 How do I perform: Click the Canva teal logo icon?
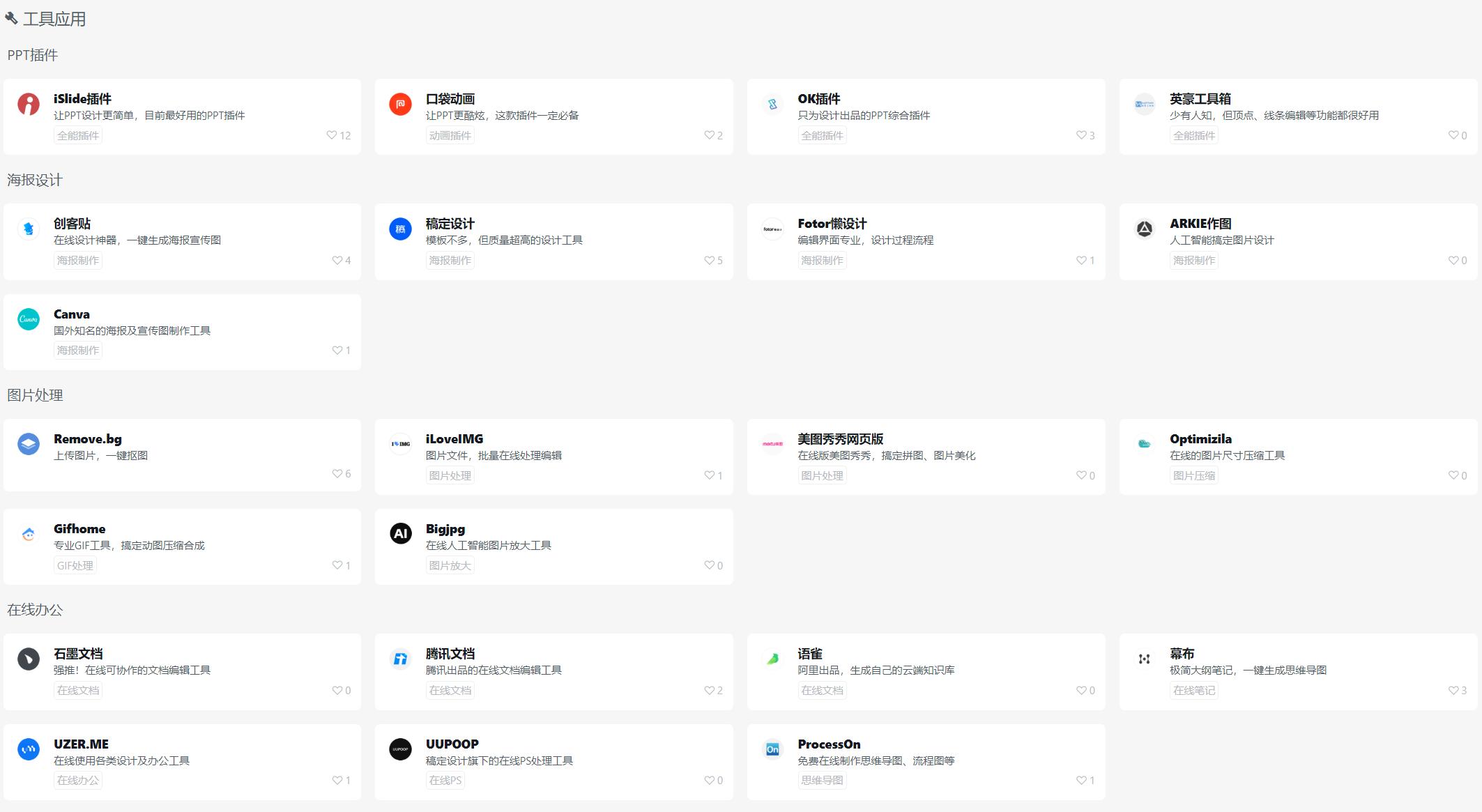point(29,319)
